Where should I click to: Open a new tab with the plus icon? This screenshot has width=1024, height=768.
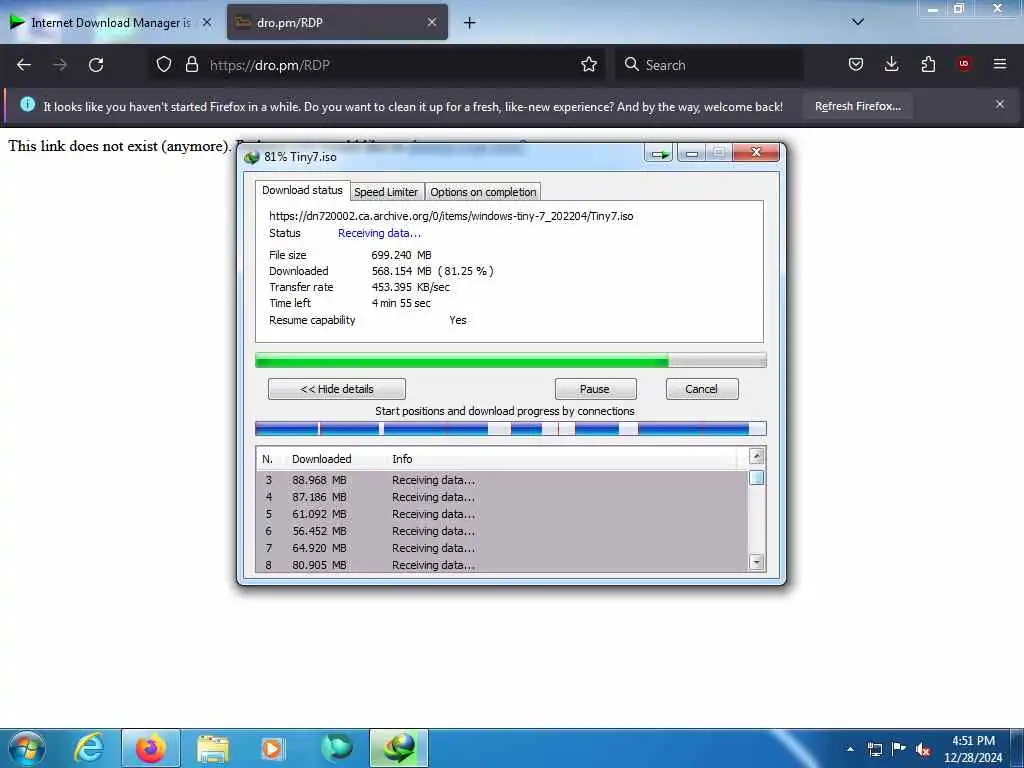point(470,23)
